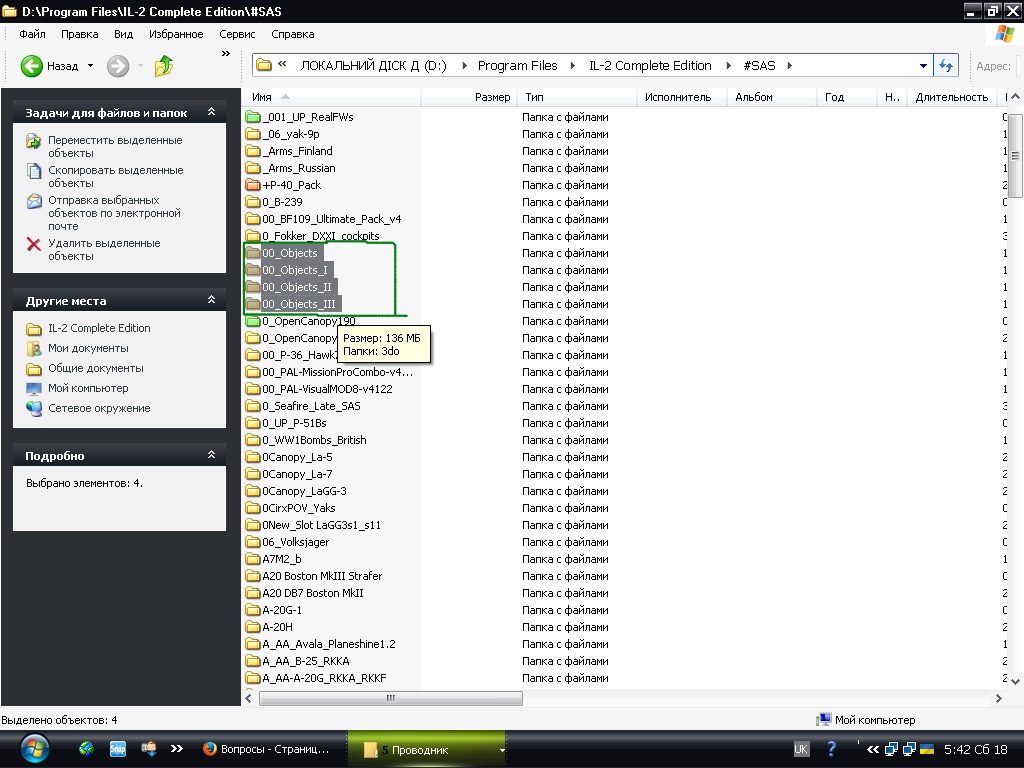The width and height of the screenshot is (1024, 768).
Task: Click the Windows Start orb
Action: click(x=34, y=749)
